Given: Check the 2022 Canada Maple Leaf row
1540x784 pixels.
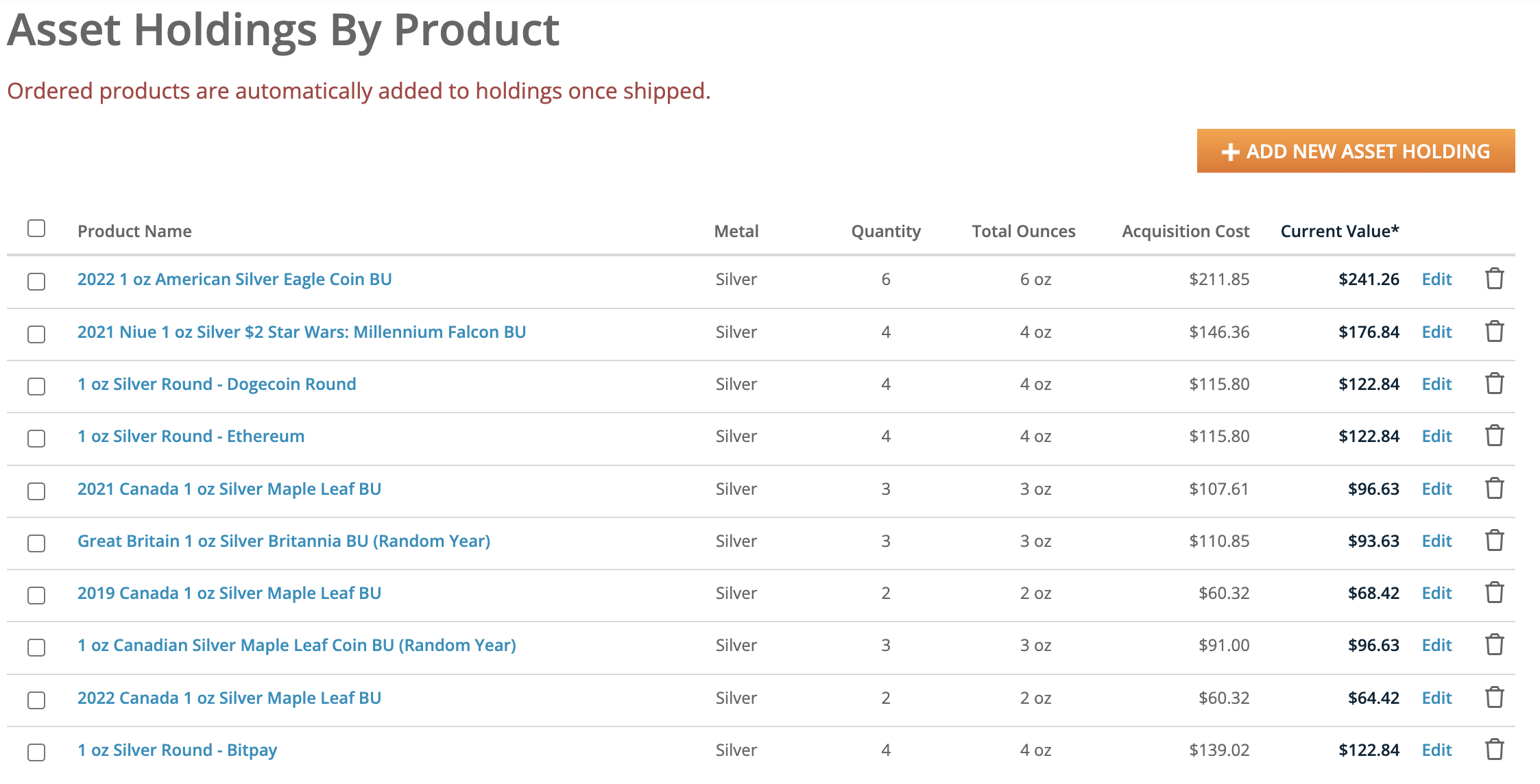Looking at the screenshot, I should [36, 700].
